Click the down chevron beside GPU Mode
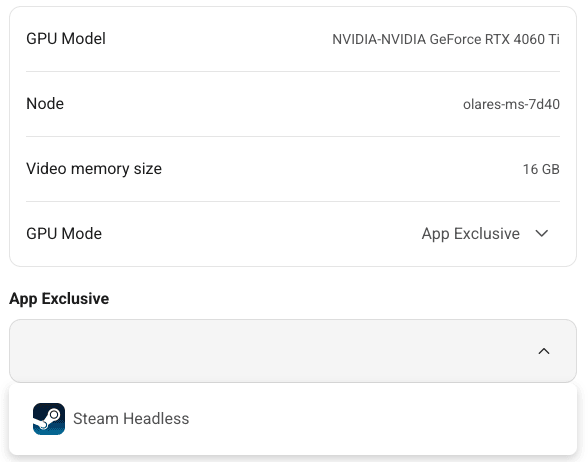Image resolution: width=588 pixels, height=462 pixels. (542, 234)
